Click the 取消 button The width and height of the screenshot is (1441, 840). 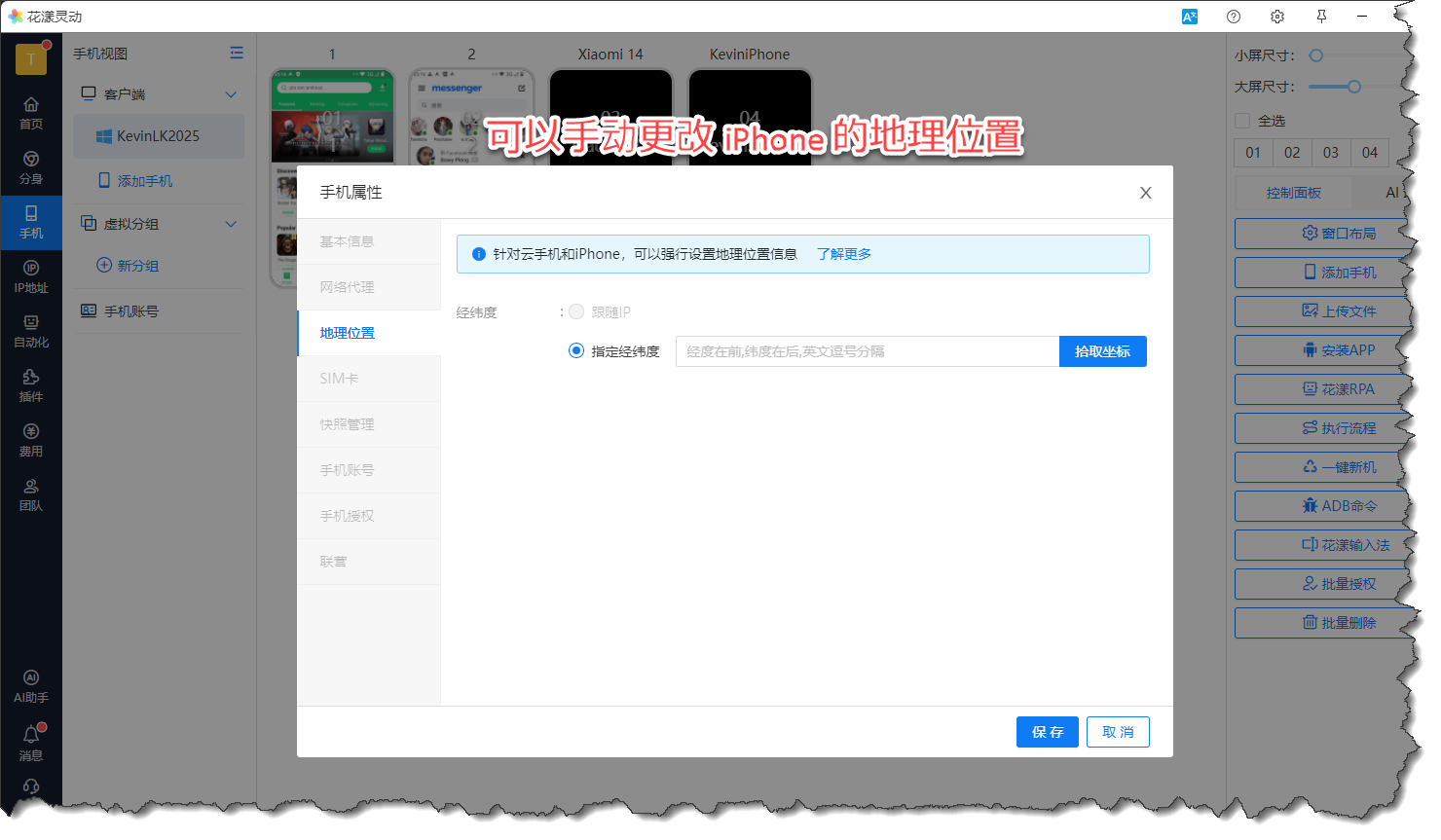pos(1118,732)
